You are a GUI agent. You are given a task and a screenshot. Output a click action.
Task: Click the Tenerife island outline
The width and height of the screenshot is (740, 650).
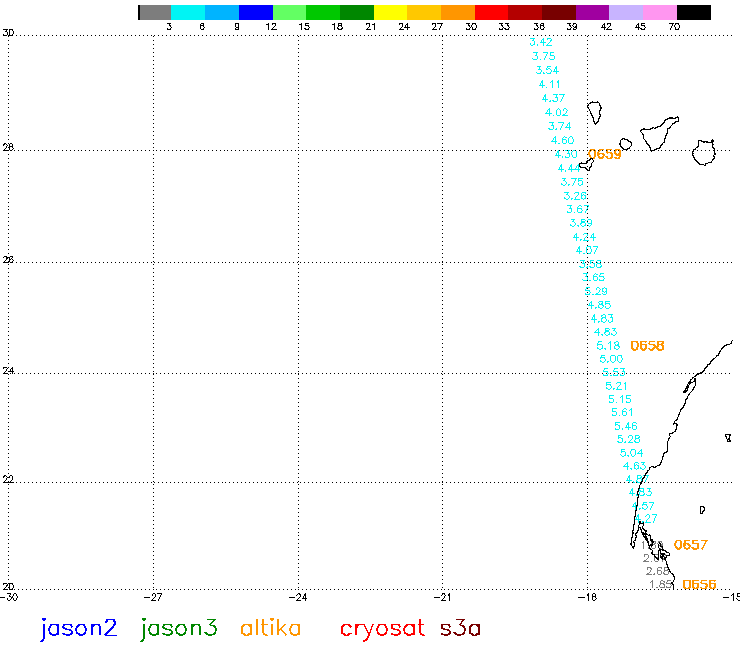659,134
